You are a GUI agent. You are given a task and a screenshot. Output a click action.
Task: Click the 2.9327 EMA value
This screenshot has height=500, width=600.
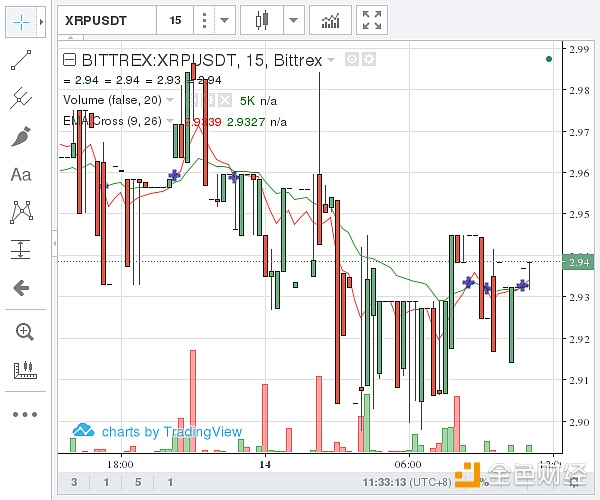click(246, 122)
